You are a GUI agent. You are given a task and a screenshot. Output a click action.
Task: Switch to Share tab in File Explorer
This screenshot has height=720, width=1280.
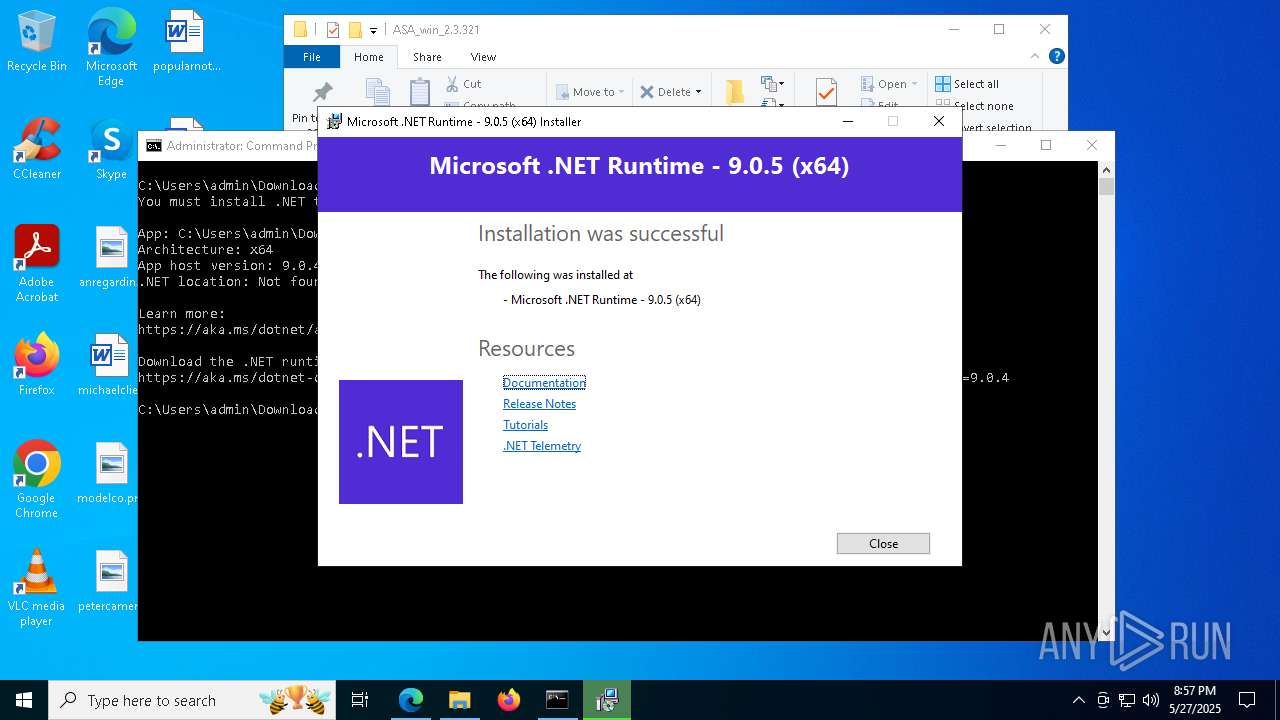pos(427,57)
